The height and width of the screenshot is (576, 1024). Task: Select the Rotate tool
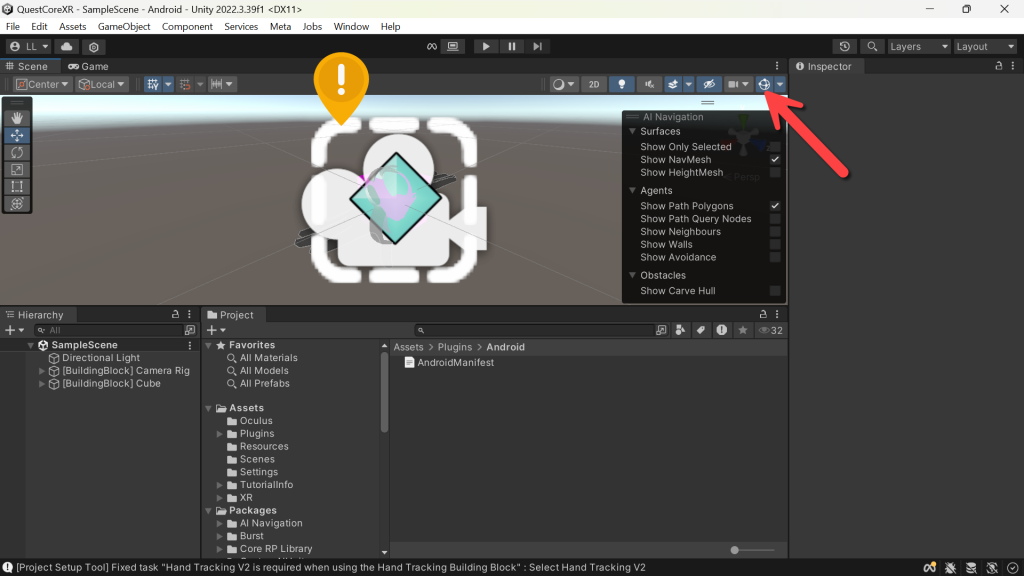click(17, 152)
